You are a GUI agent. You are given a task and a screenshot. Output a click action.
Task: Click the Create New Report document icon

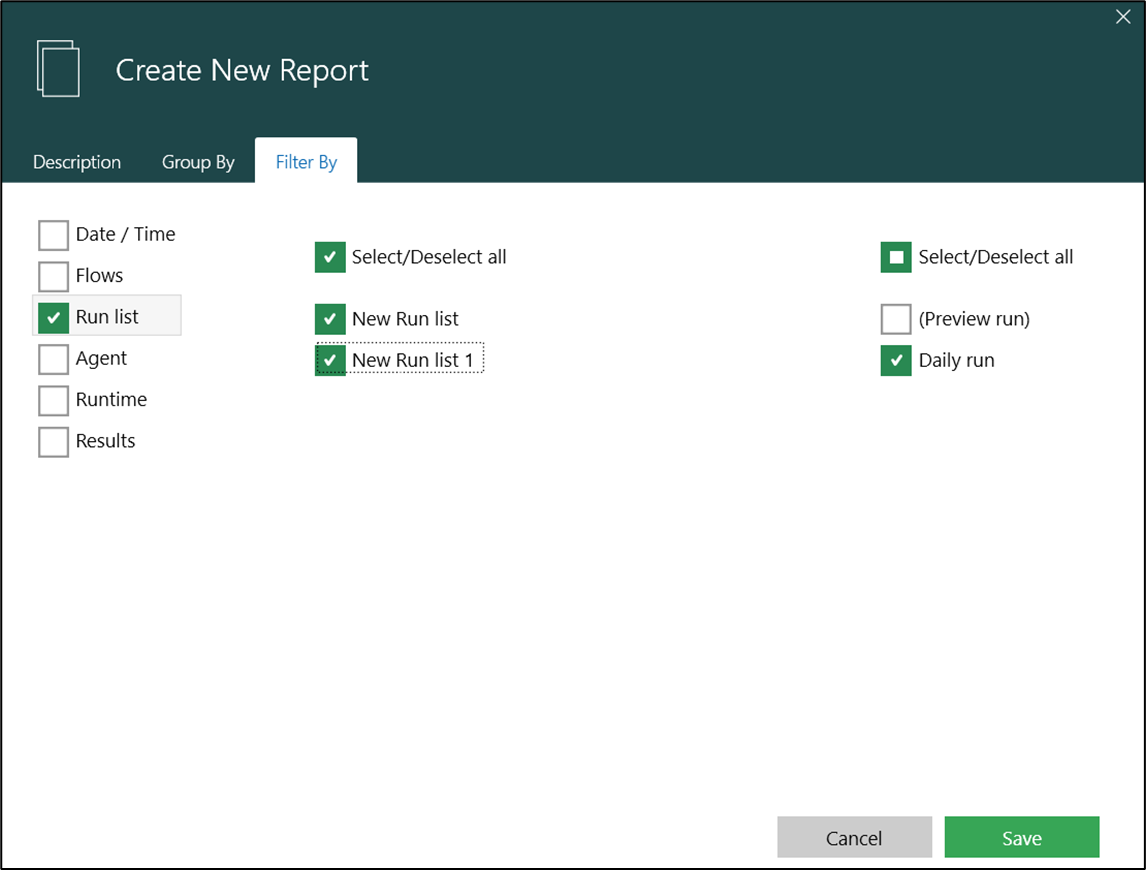pos(58,69)
